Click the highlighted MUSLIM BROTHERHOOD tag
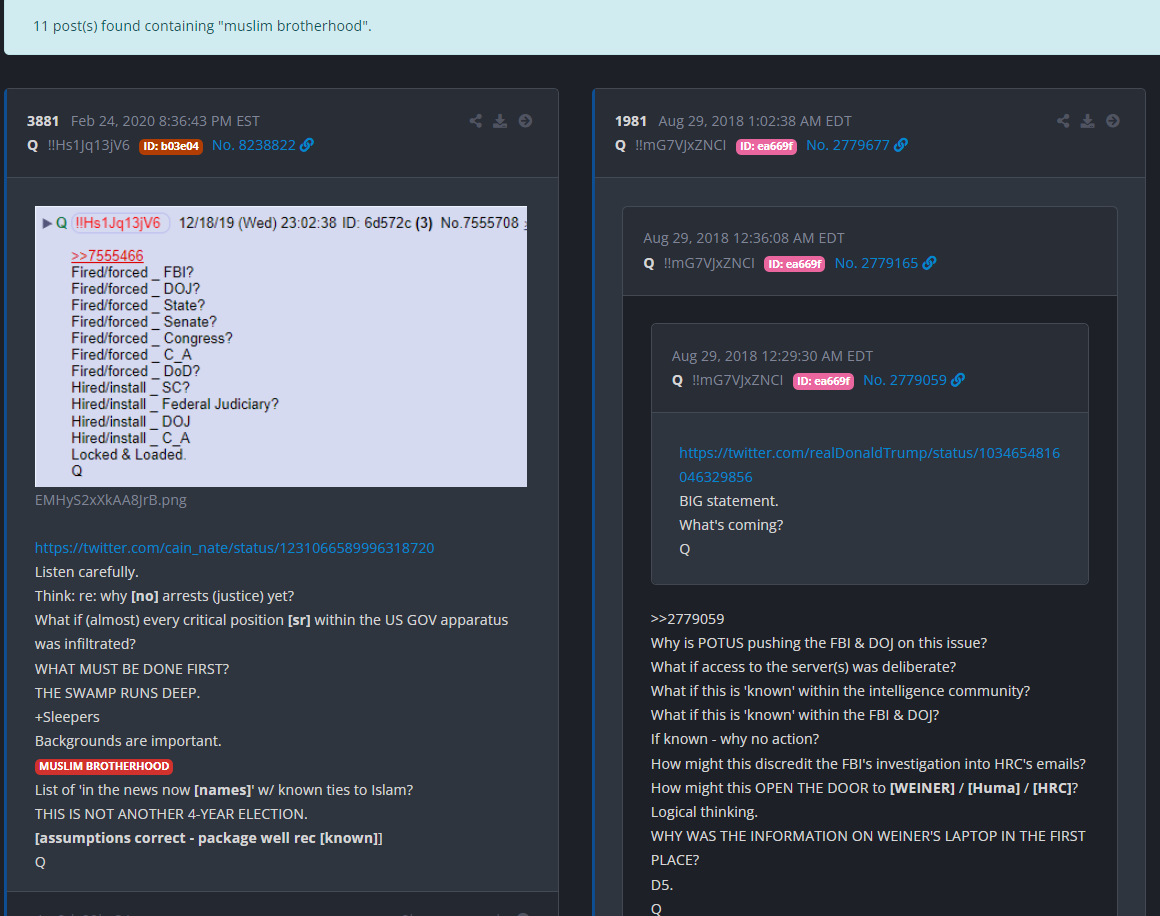 (104, 766)
